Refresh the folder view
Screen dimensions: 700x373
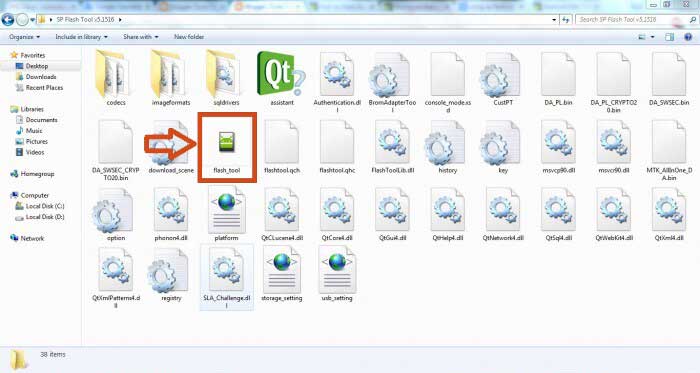pos(566,20)
